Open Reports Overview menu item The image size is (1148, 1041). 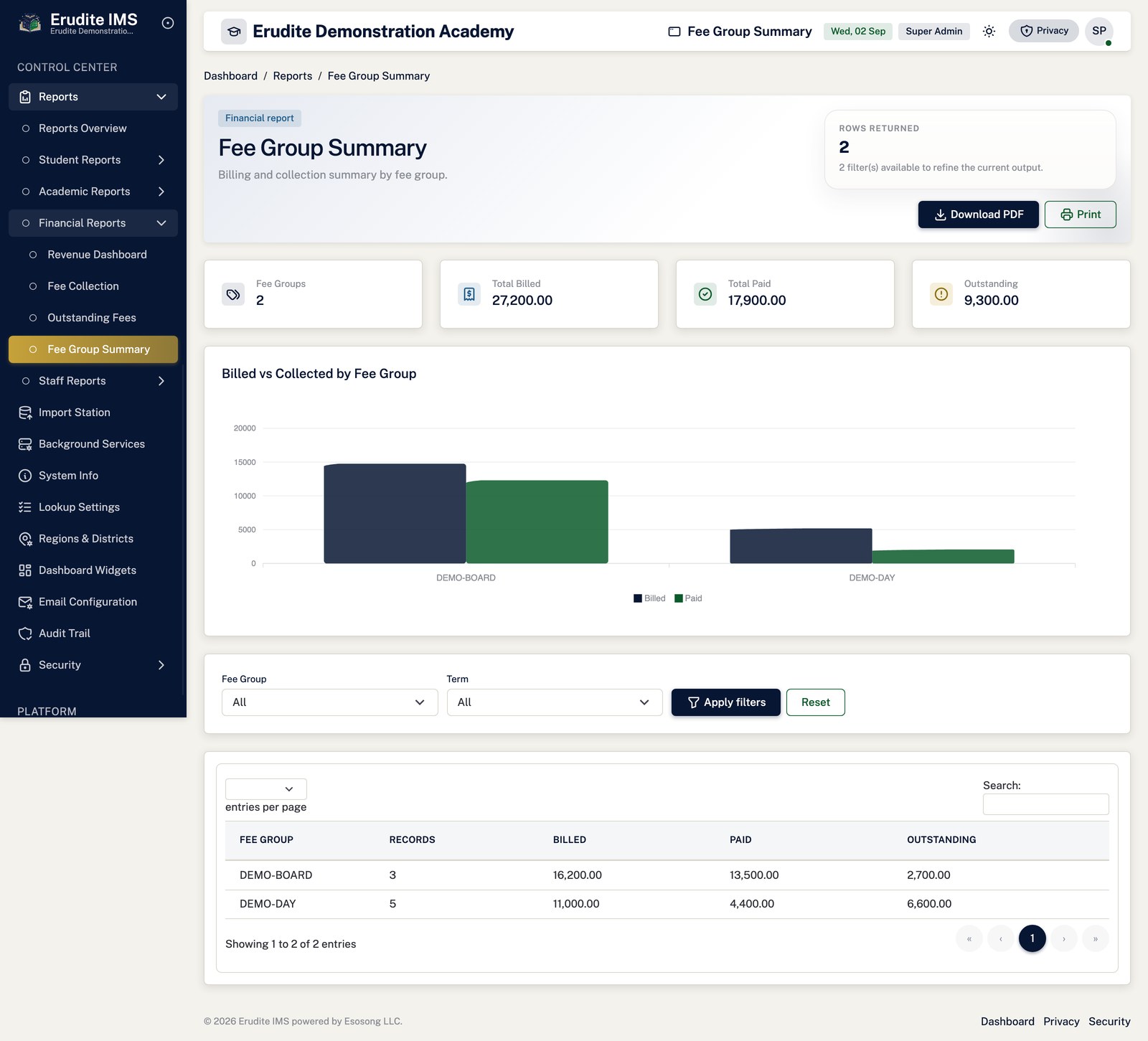click(x=93, y=128)
